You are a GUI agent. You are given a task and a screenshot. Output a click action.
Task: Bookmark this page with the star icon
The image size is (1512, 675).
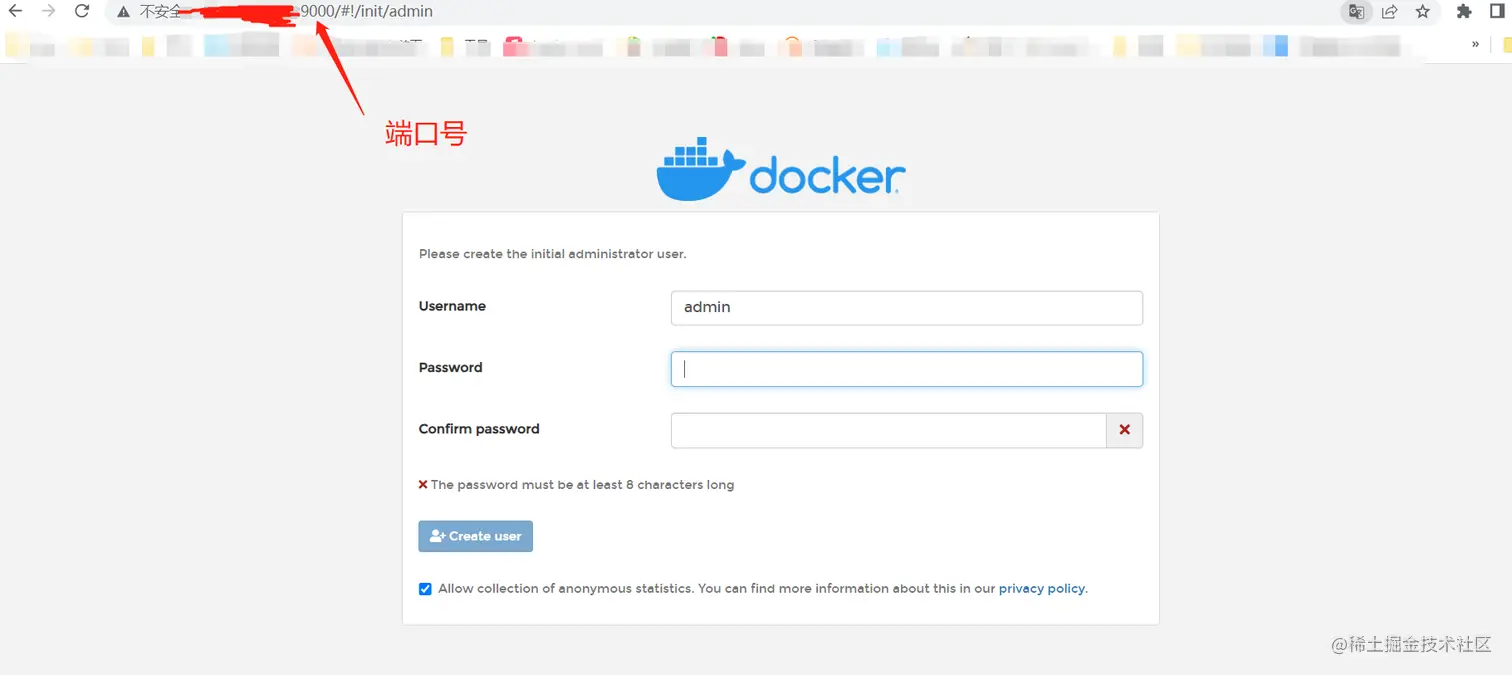(1422, 12)
